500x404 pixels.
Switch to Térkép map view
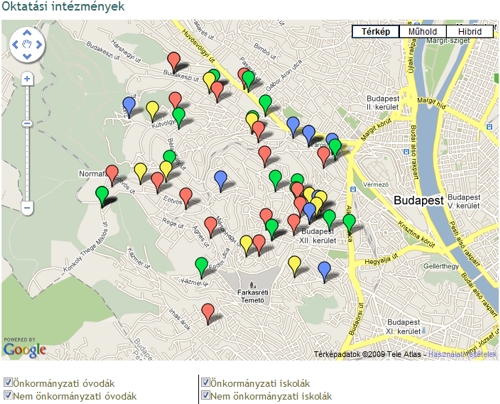pyautogui.click(x=376, y=32)
